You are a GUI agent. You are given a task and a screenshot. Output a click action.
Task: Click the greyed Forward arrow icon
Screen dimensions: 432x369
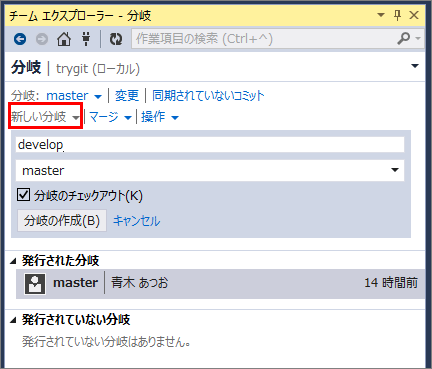point(42,39)
